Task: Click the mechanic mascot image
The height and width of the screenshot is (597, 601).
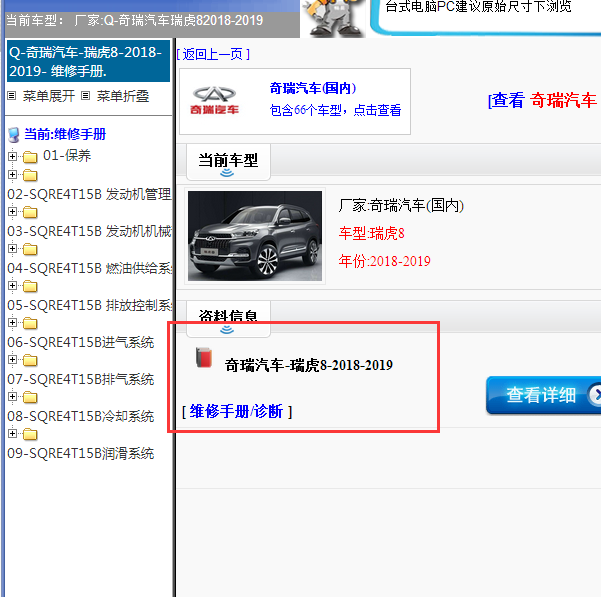Action: coord(334,18)
